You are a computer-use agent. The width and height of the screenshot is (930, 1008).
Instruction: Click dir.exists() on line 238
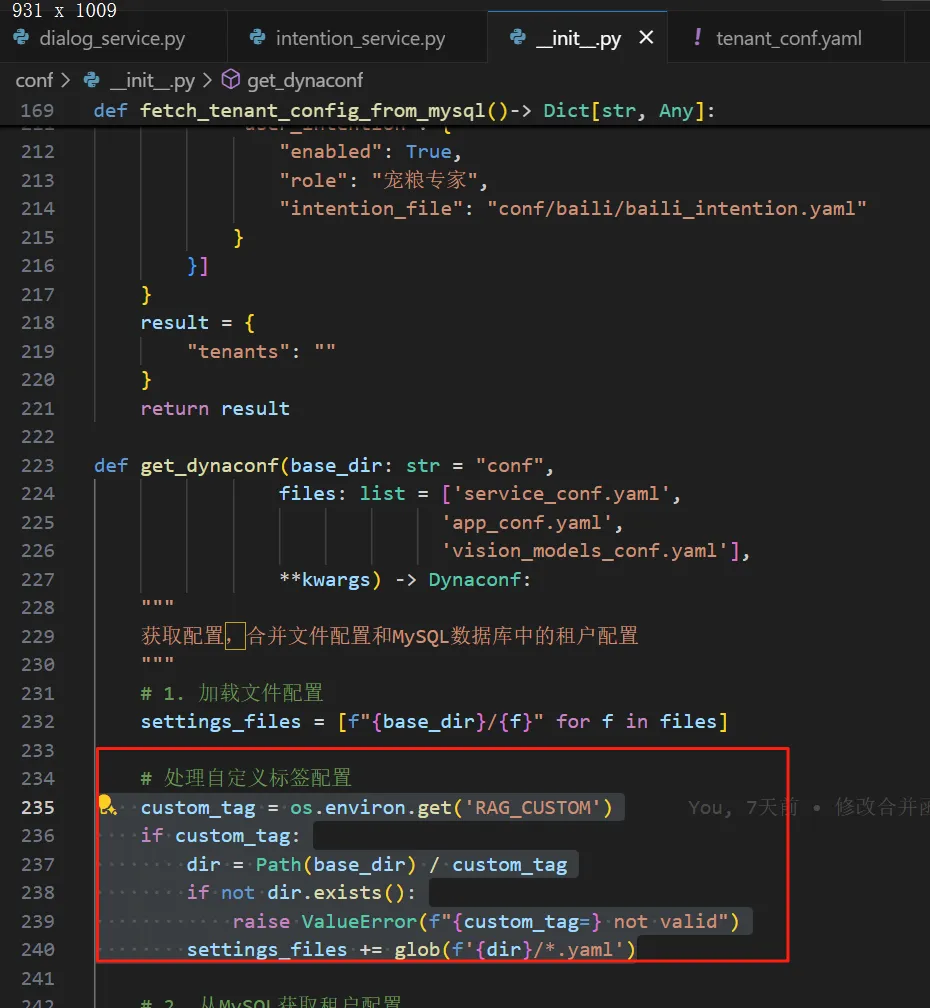[335, 893]
